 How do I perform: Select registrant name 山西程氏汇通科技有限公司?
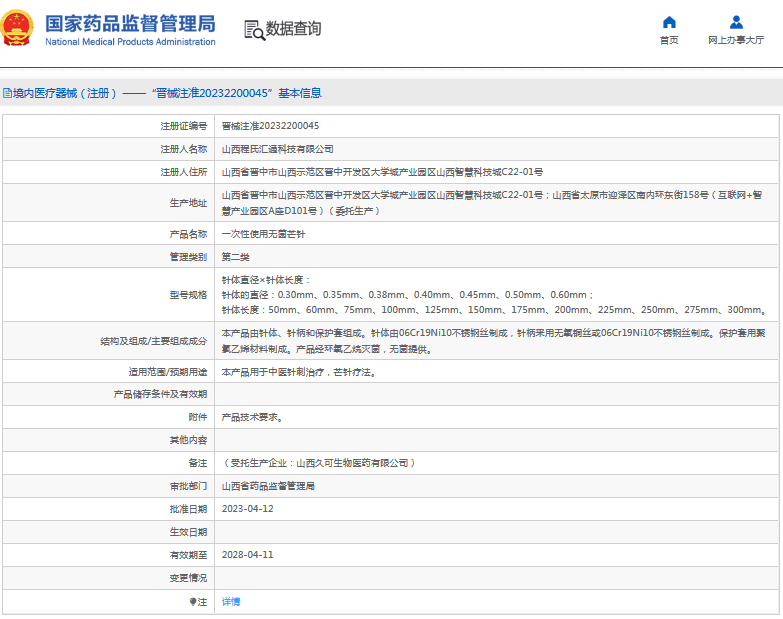pyautogui.click(x=278, y=149)
